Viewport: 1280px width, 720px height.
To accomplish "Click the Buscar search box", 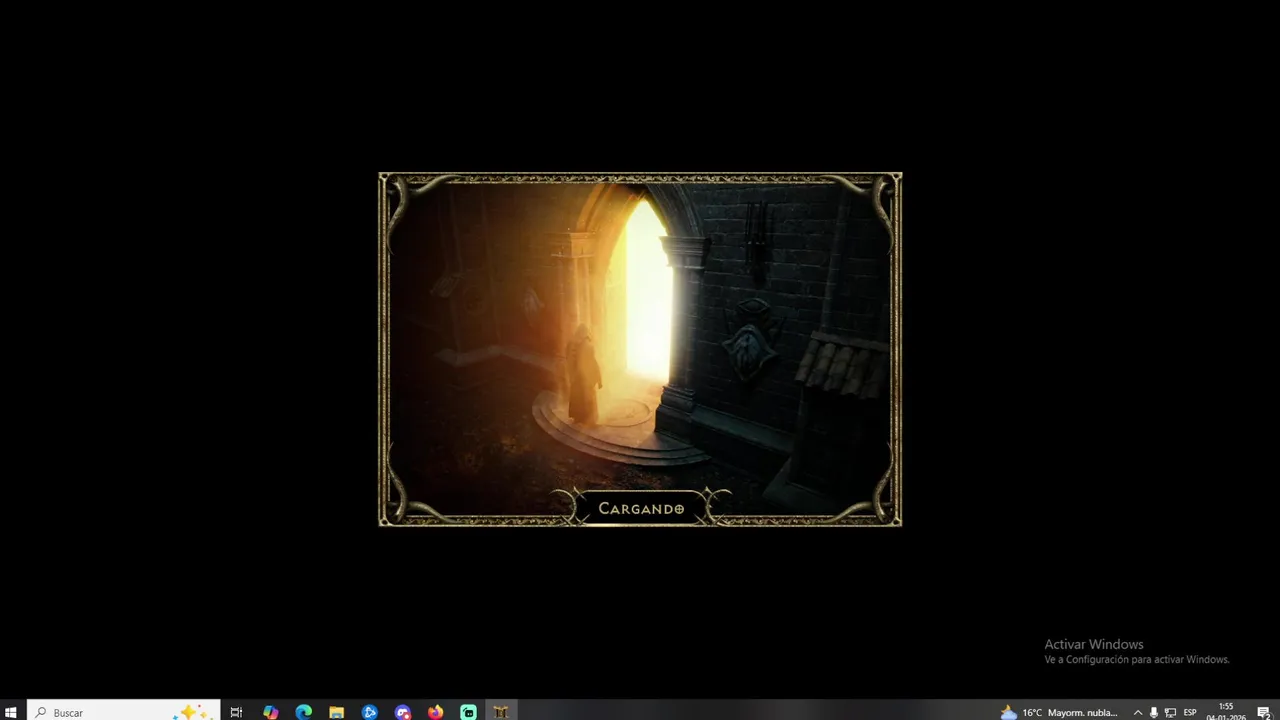I will pyautogui.click(x=123, y=712).
